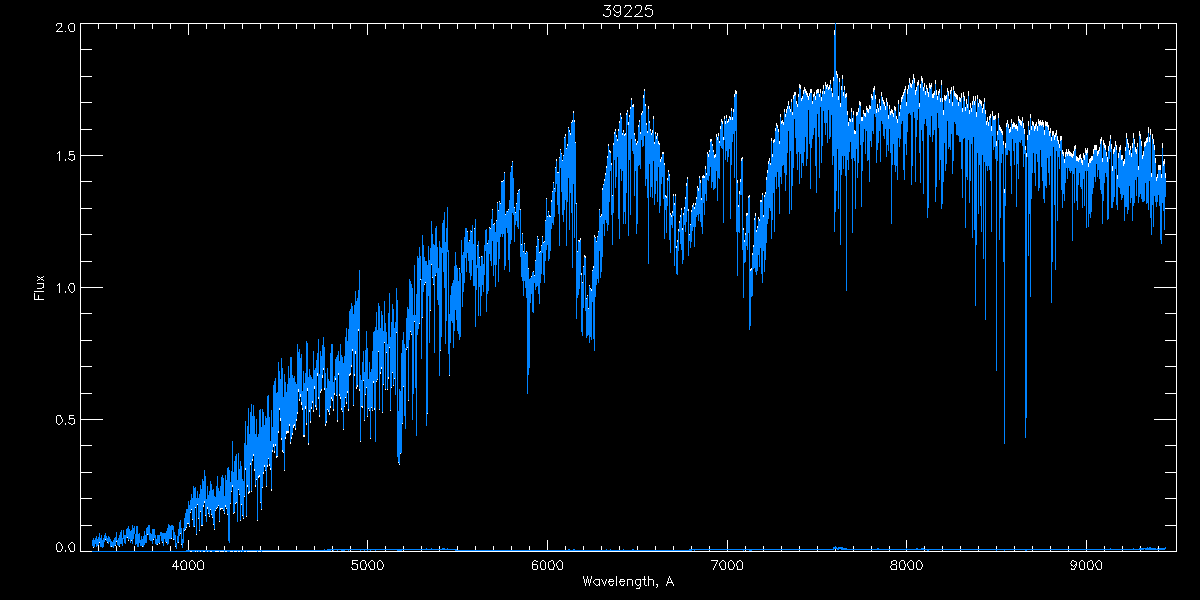
Task: Click the "Wavelength, A" x-axis label
Action: click(627, 582)
